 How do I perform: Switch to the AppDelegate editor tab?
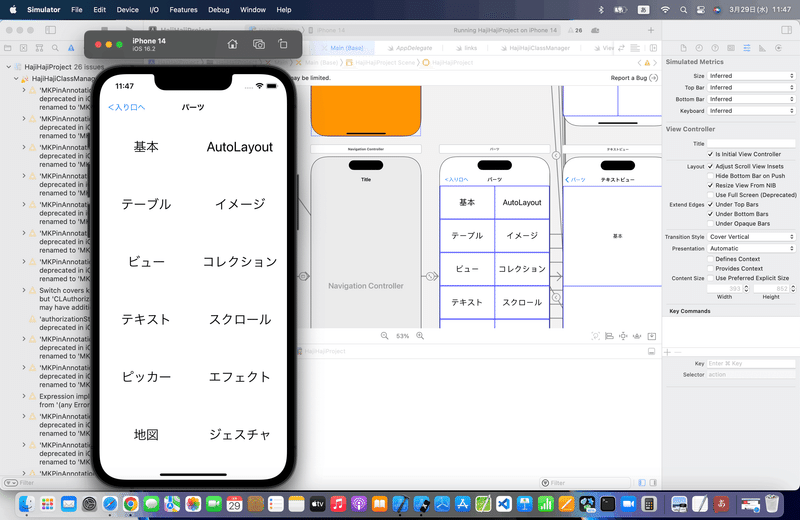pos(410,48)
